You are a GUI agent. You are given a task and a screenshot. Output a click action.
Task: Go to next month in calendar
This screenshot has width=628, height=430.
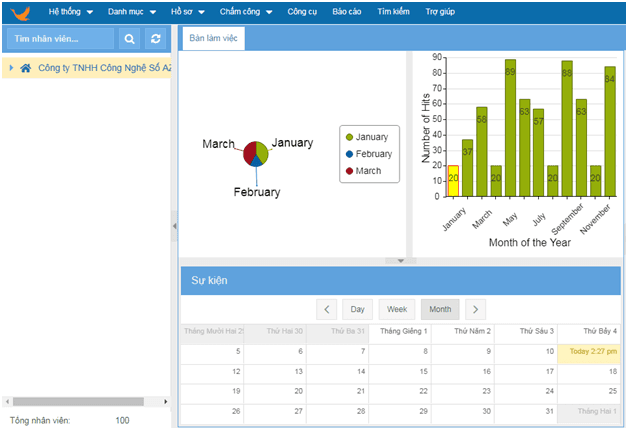point(475,310)
